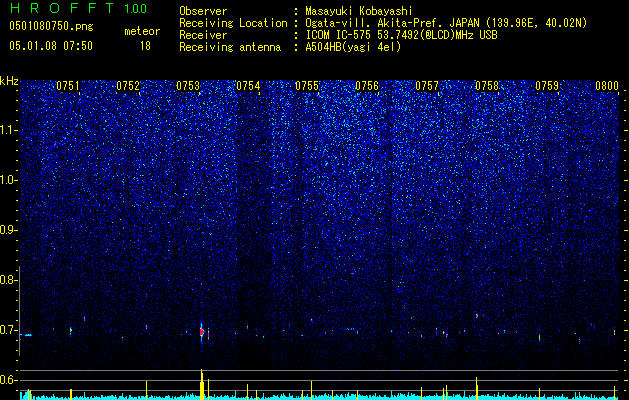Click the tallest yellow signal-level spike after 0753

[202, 384]
